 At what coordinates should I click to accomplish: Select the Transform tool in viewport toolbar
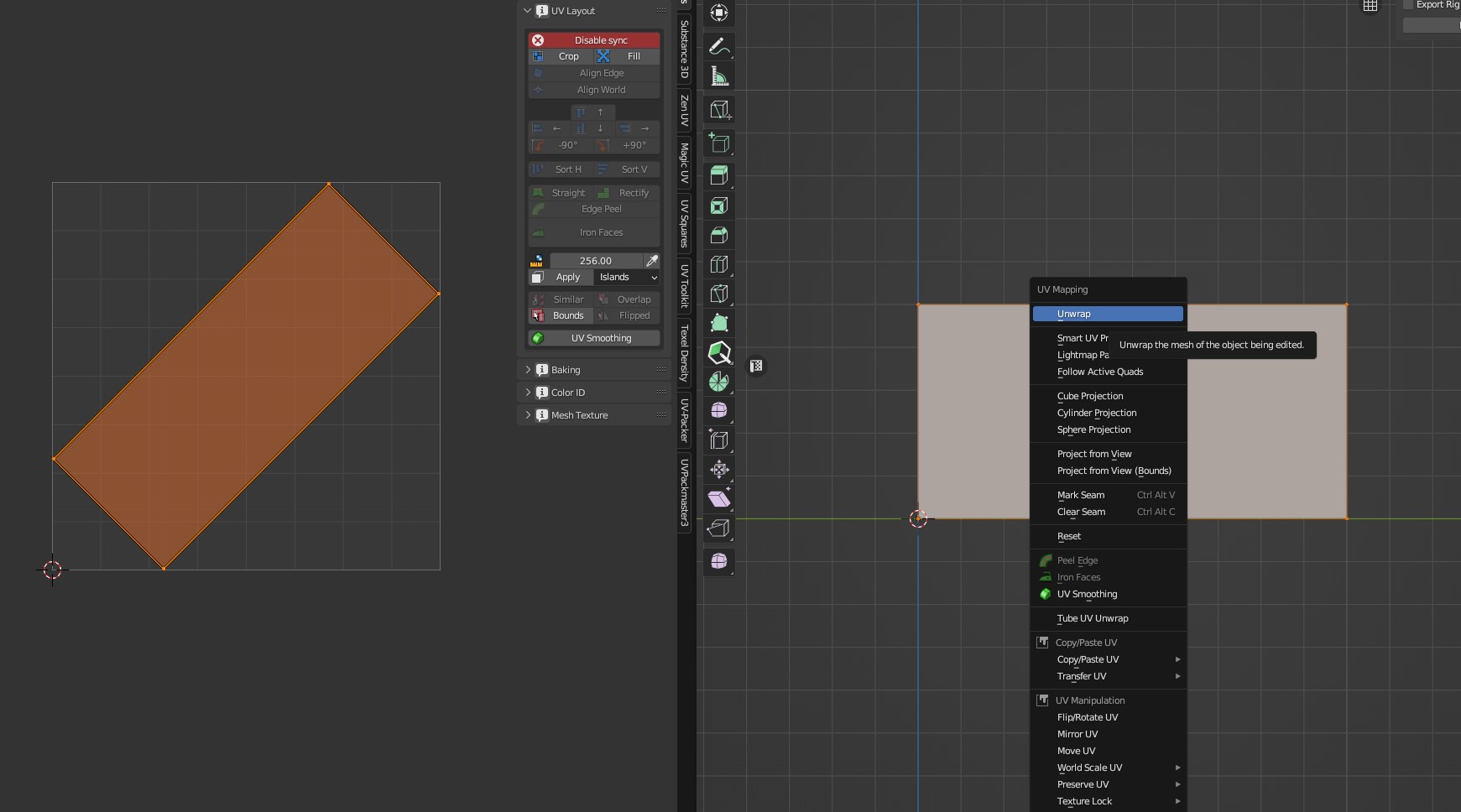point(719,13)
